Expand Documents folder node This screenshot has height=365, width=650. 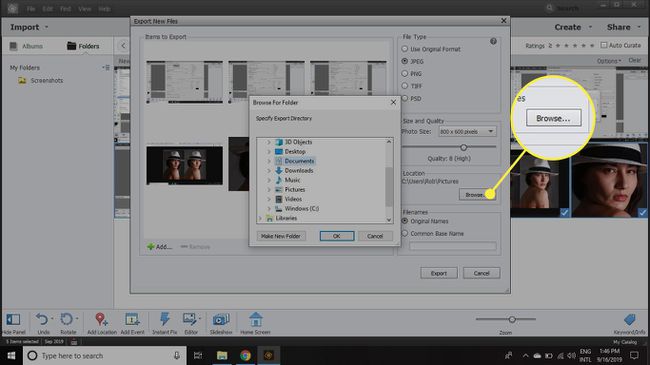269,161
